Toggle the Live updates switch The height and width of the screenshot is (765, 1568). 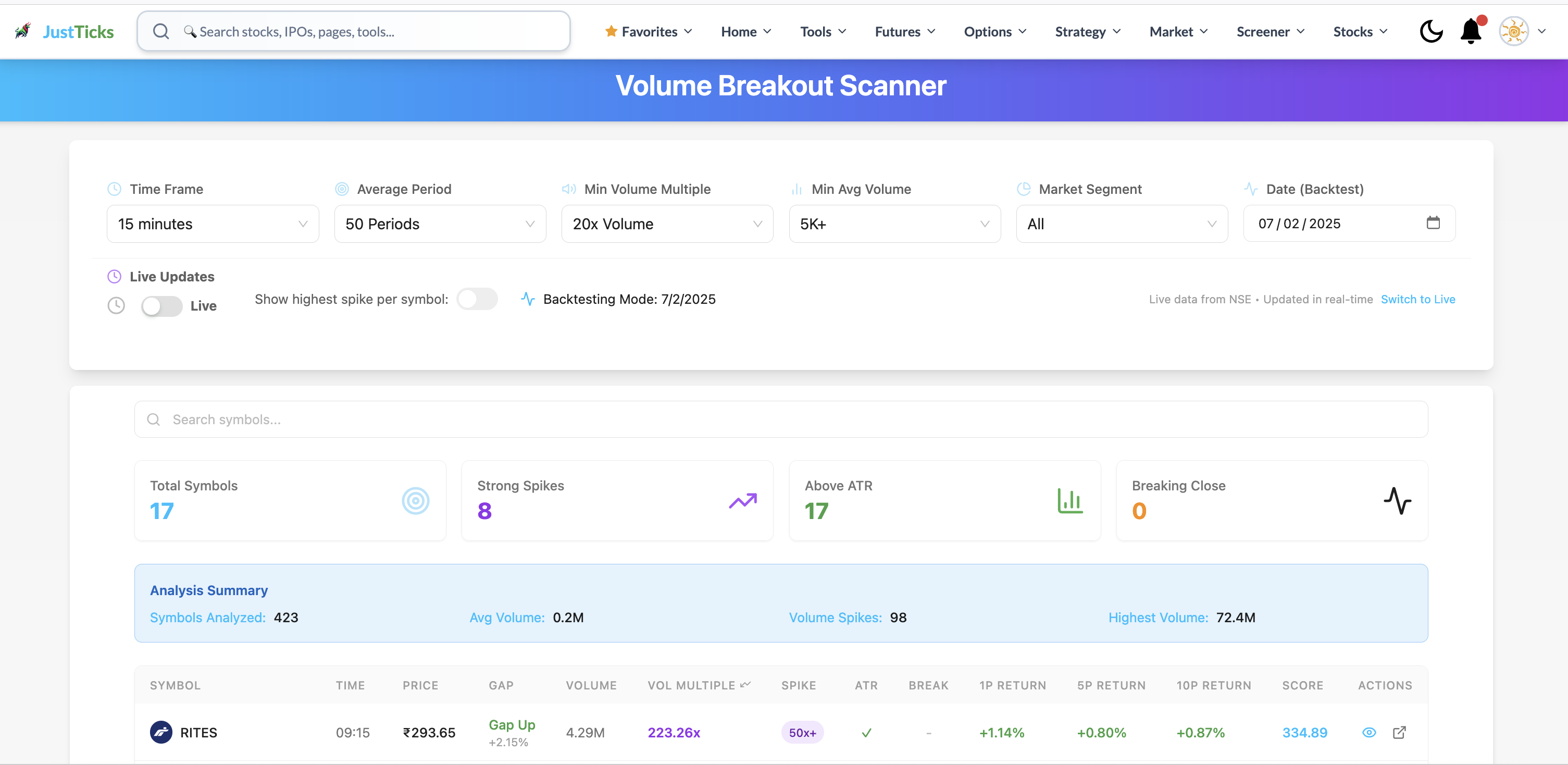[x=161, y=306]
